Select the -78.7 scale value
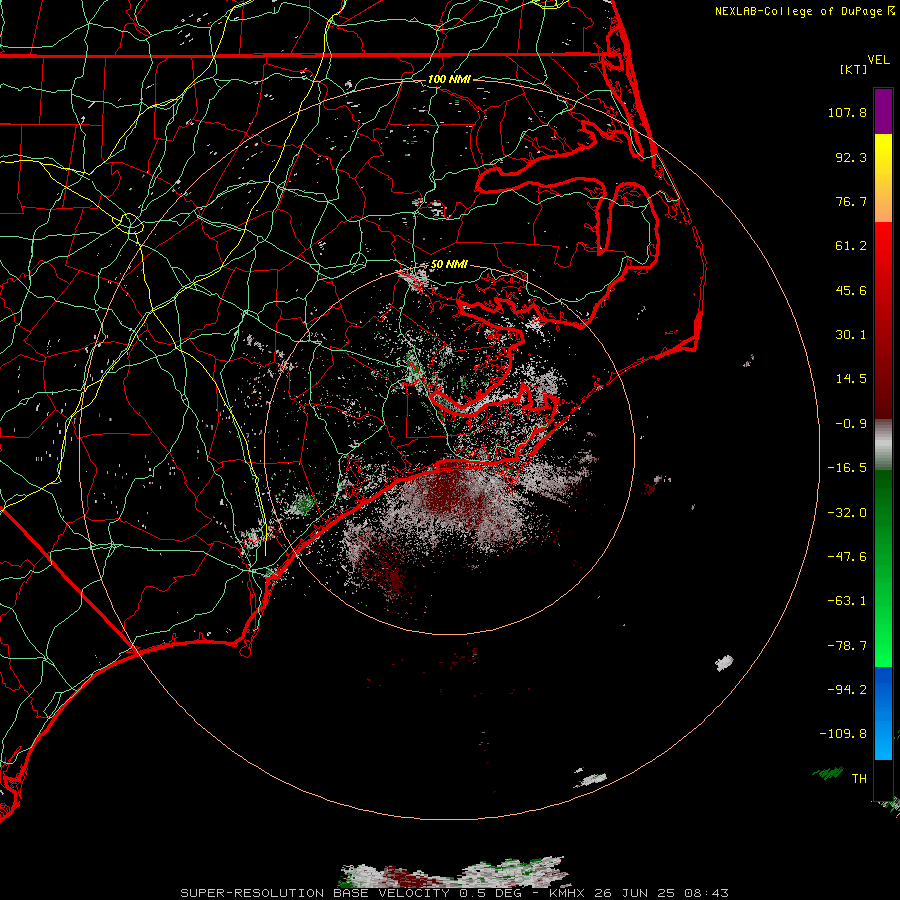The image size is (900, 900). click(x=847, y=646)
